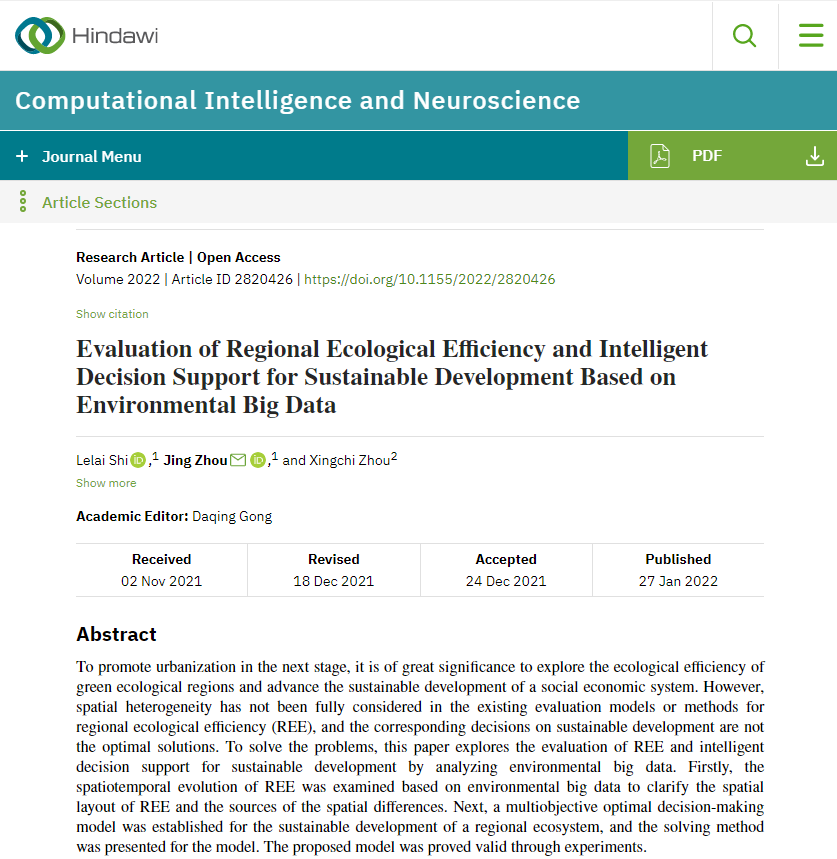The image size is (837, 859).
Task: Open the search magnifier icon
Action: click(x=745, y=36)
